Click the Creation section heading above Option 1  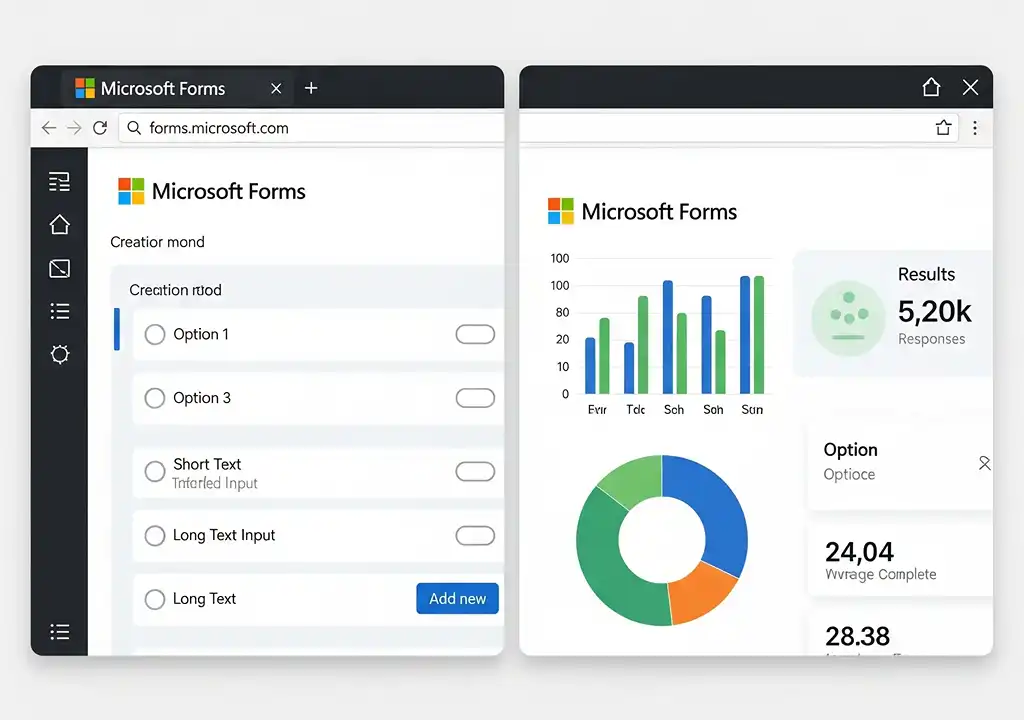pyautogui.click(x=175, y=289)
